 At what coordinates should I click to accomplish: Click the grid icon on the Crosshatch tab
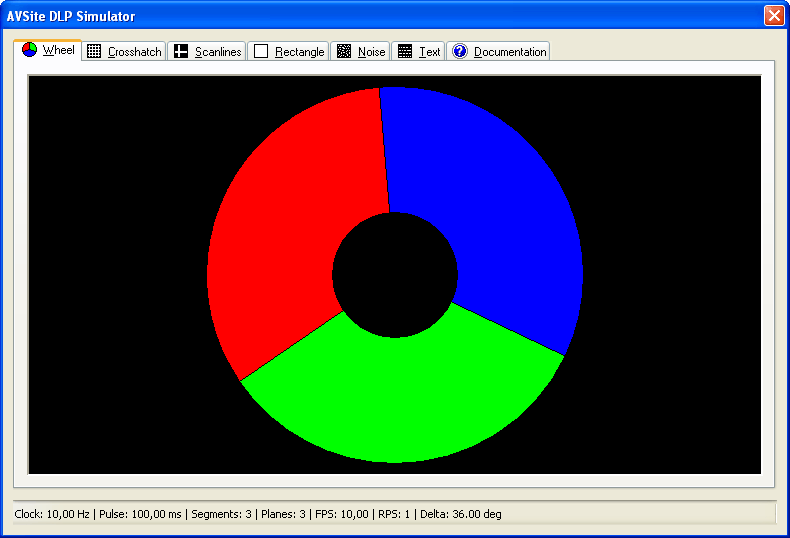coord(94,52)
